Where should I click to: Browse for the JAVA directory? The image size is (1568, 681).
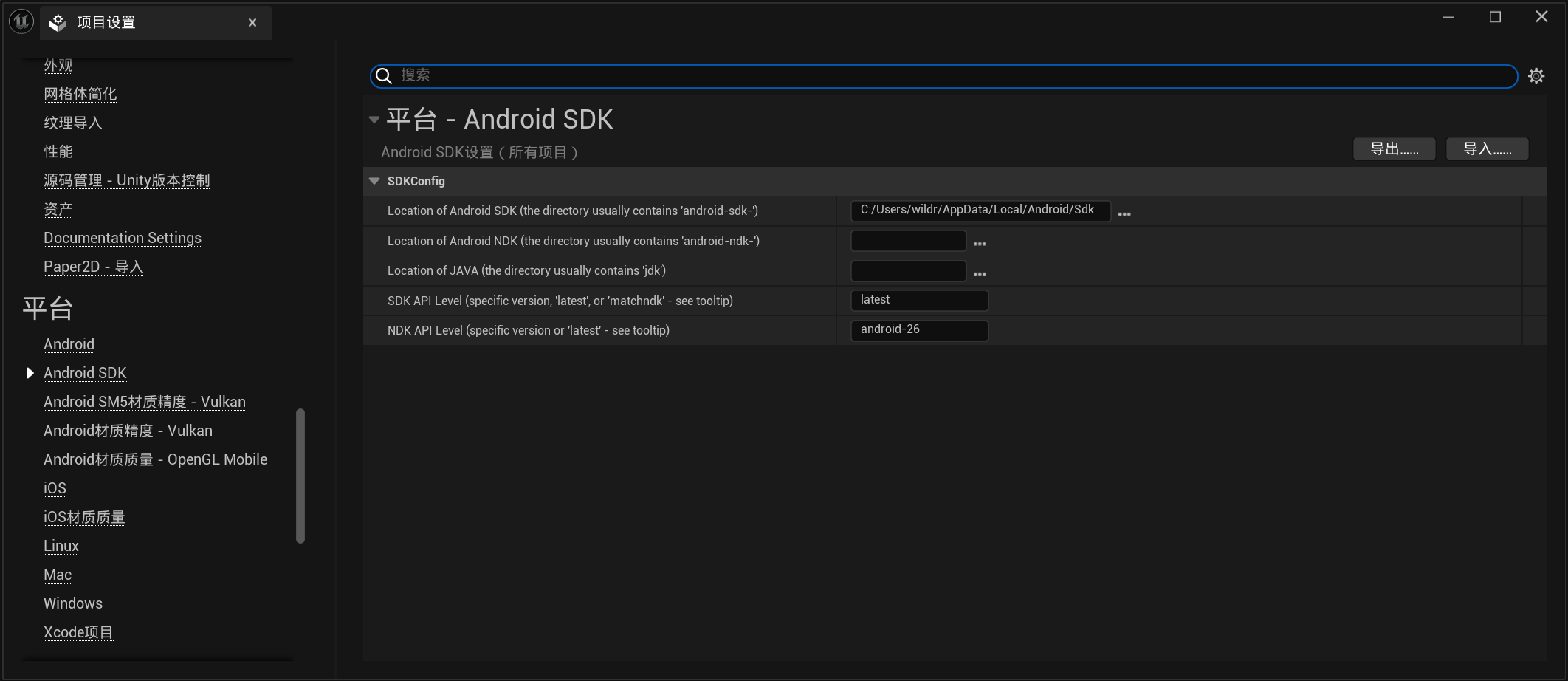click(980, 274)
